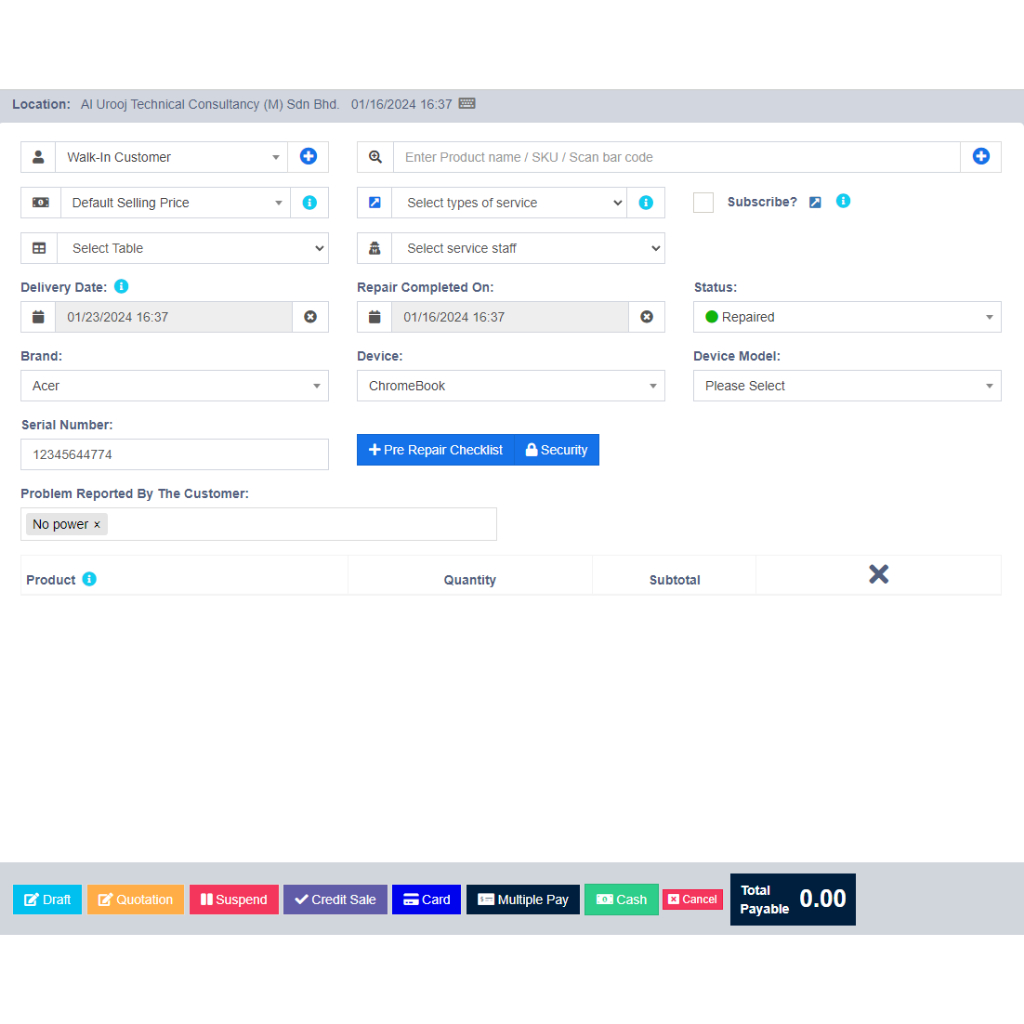
Task: Click info icon beside Default Selling Price
Action: [x=309, y=203]
